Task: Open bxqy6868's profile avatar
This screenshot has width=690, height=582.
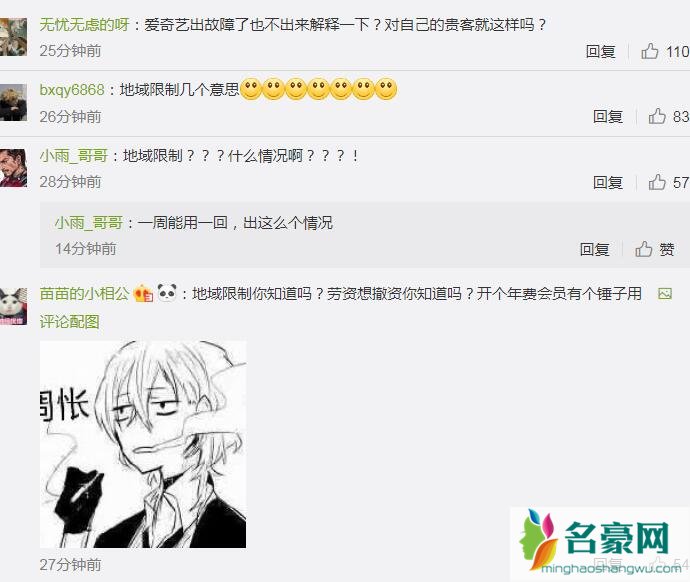Action: (13, 102)
